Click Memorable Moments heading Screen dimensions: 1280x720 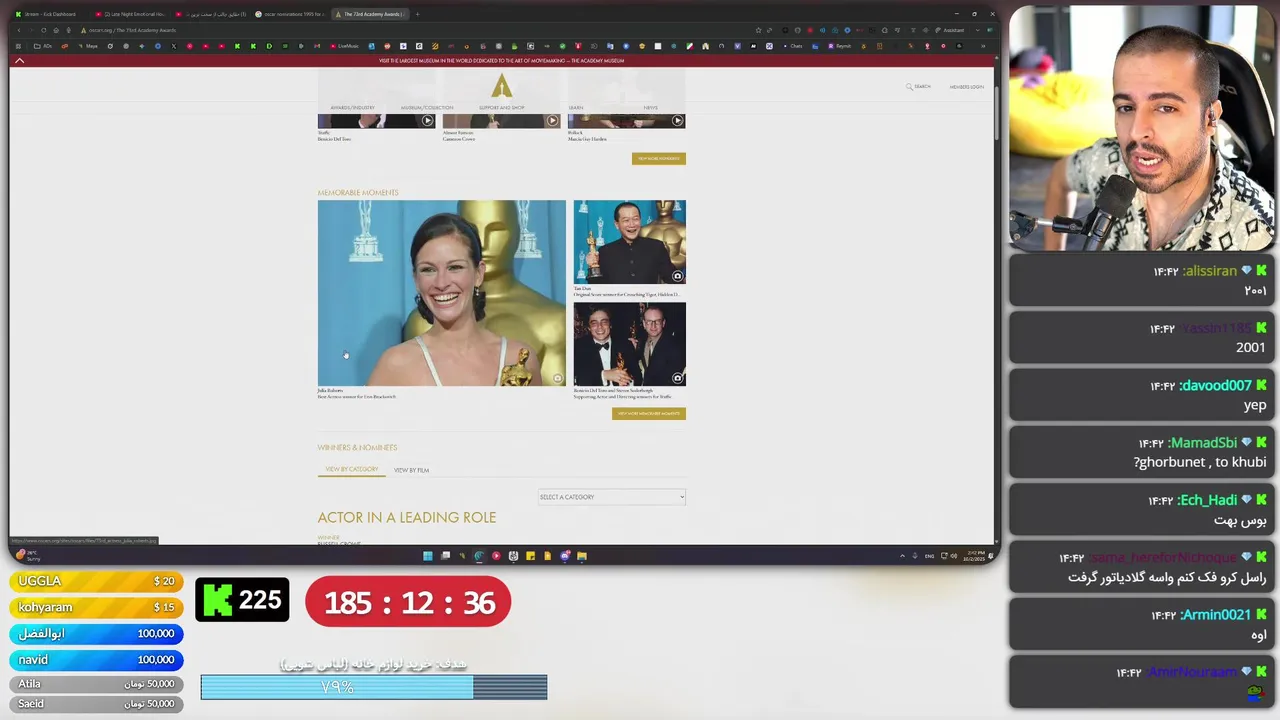click(358, 193)
